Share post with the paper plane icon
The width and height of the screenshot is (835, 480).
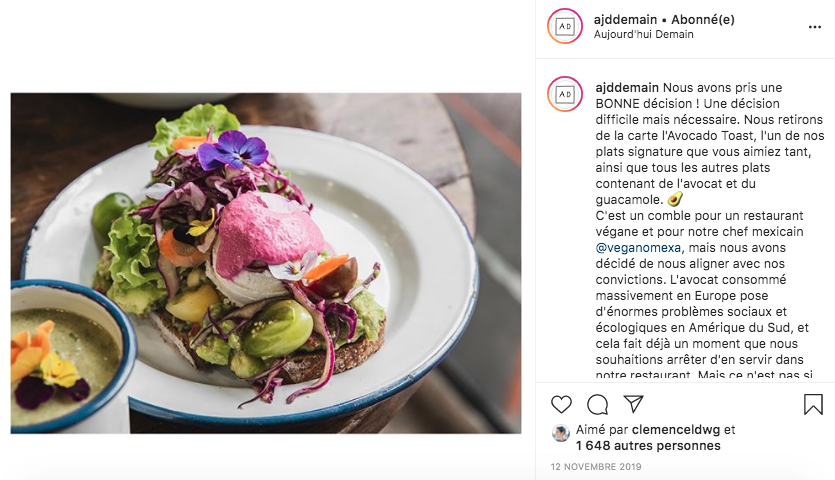click(x=634, y=404)
